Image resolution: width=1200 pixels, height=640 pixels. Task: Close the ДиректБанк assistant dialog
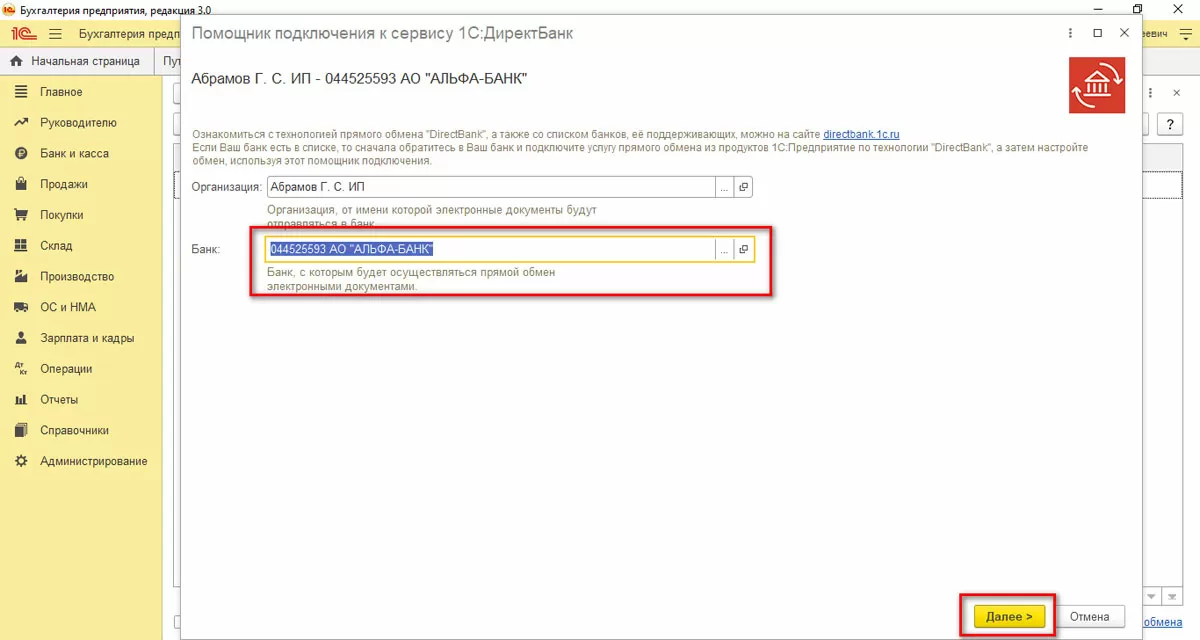pos(1124,33)
